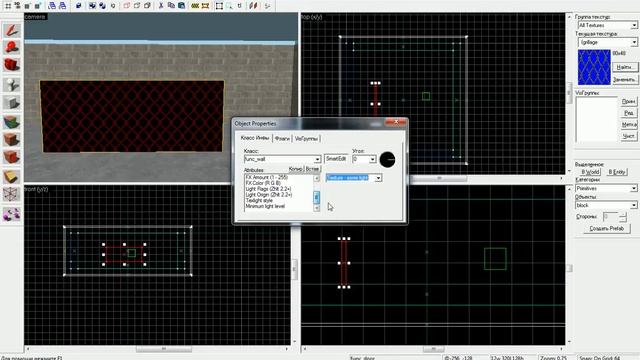Click the paste toolbar icon
The image size is (640, 360).
[182, 6]
